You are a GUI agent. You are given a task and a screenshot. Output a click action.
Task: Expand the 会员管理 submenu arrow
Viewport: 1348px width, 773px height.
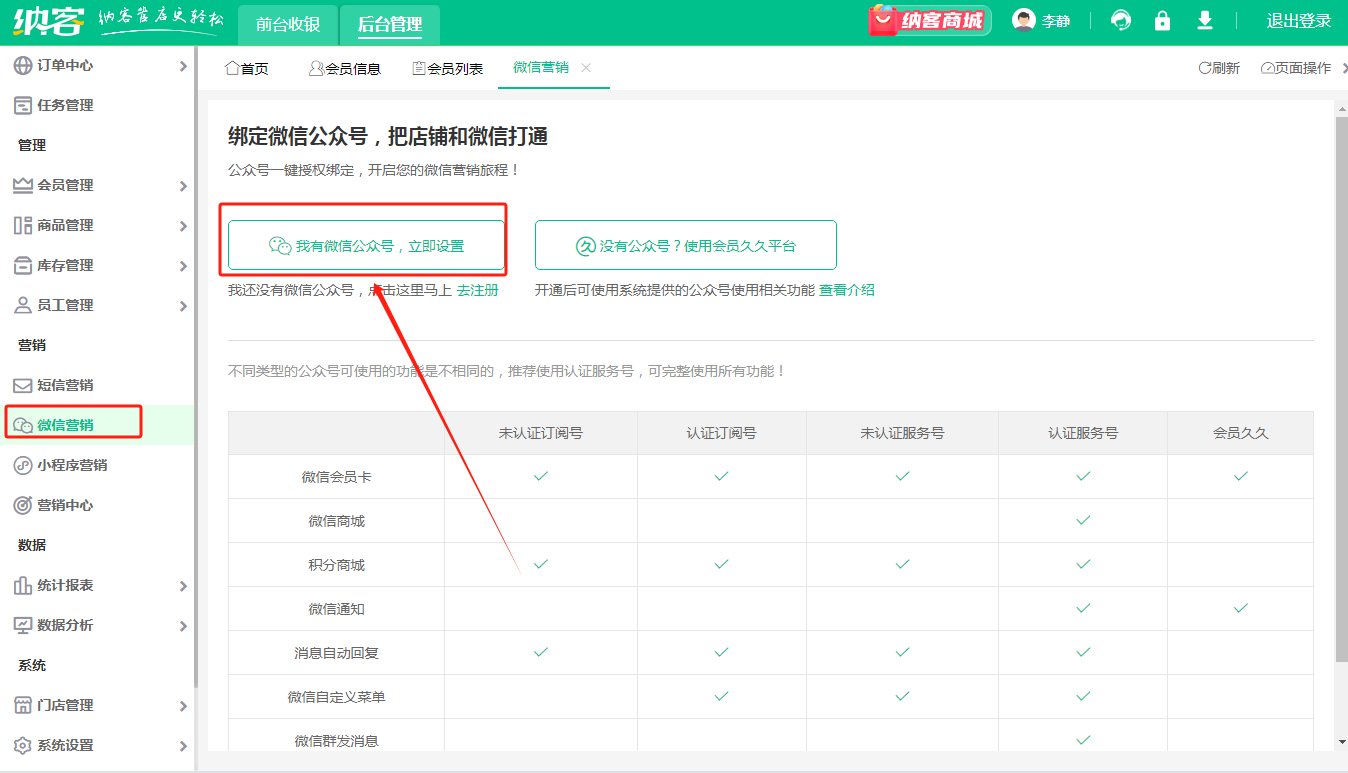tap(183, 186)
